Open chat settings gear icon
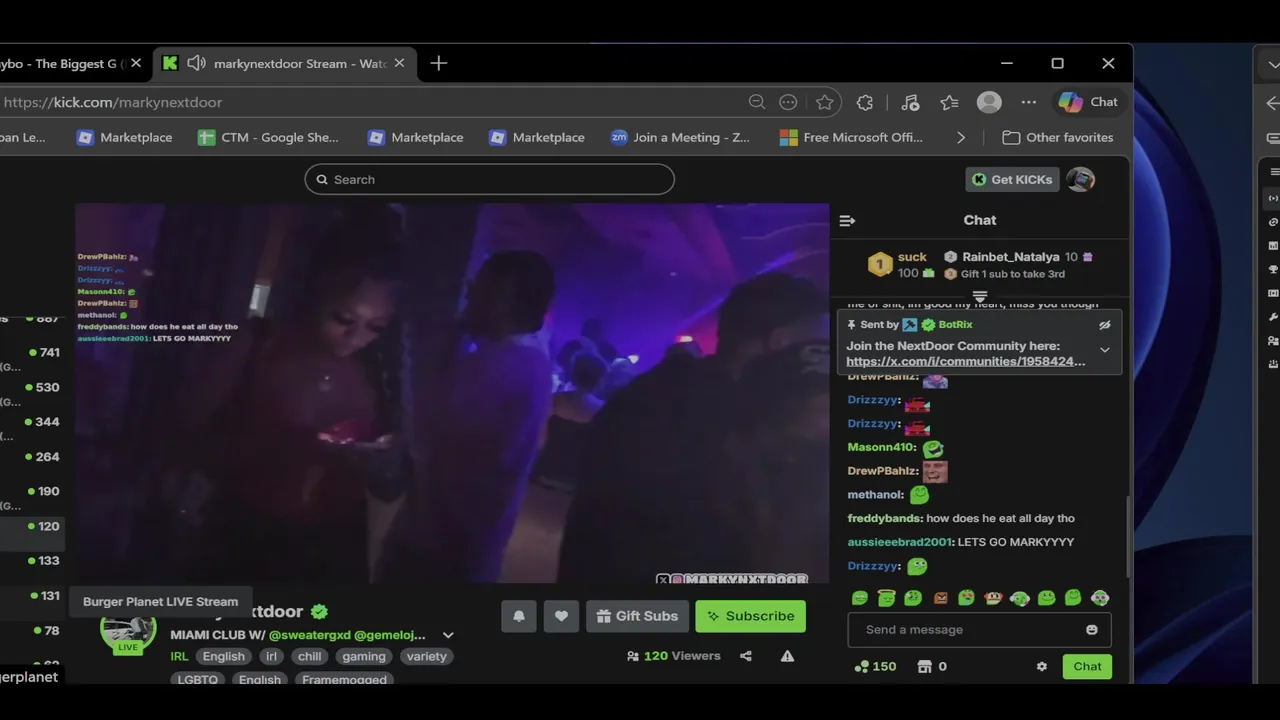 click(x=1041, y=666)
